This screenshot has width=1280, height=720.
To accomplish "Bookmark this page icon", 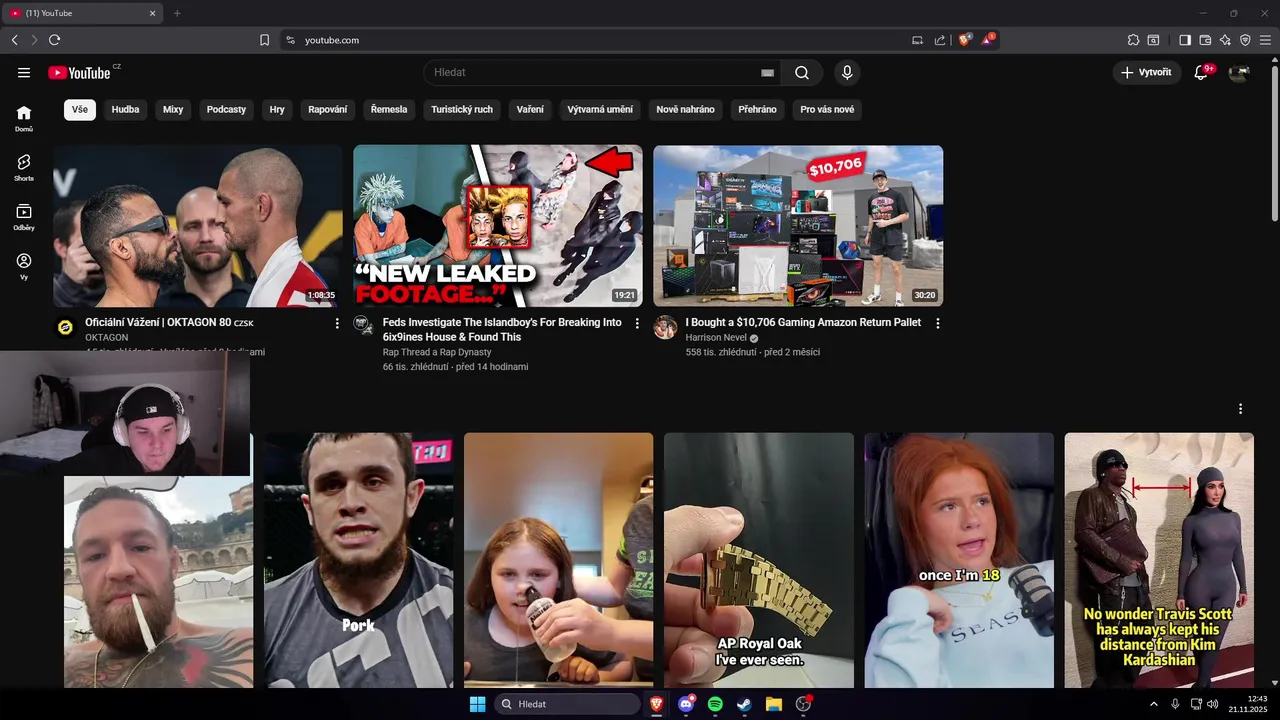I will point(265,40).
